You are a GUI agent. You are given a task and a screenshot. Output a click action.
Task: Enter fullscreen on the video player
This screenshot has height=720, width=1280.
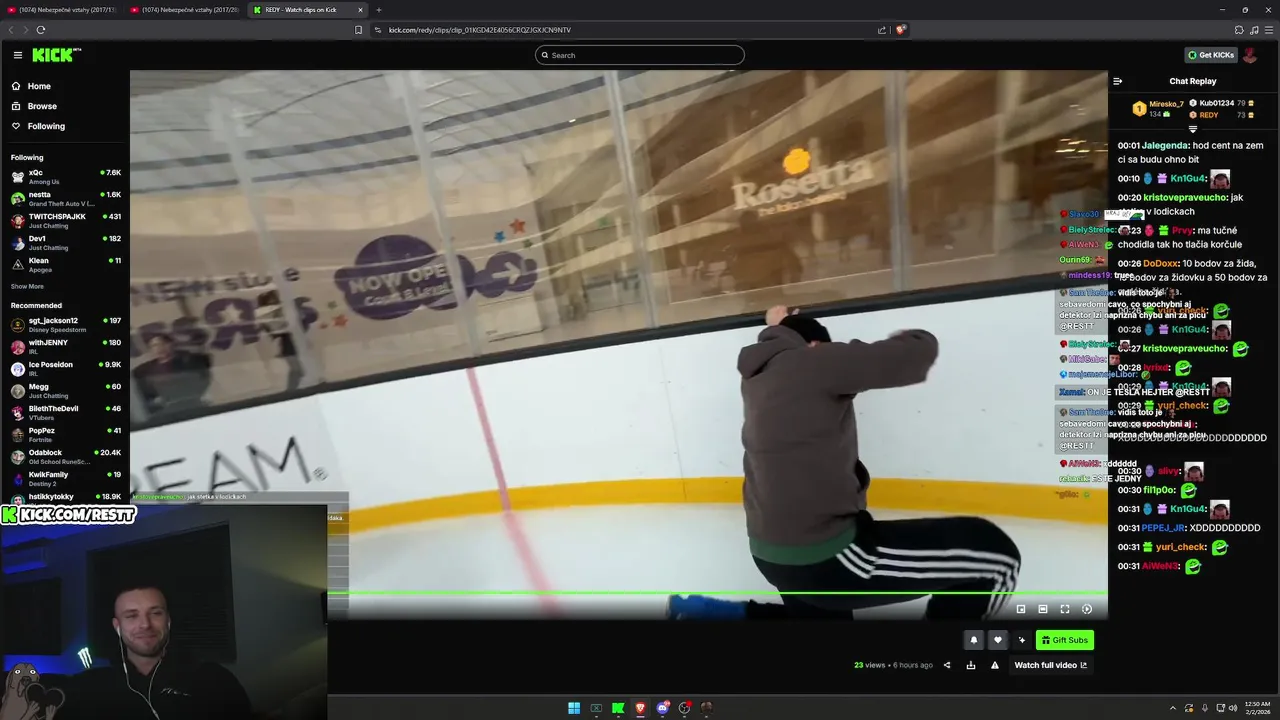pyautogui.click(x=1065, y=608)
